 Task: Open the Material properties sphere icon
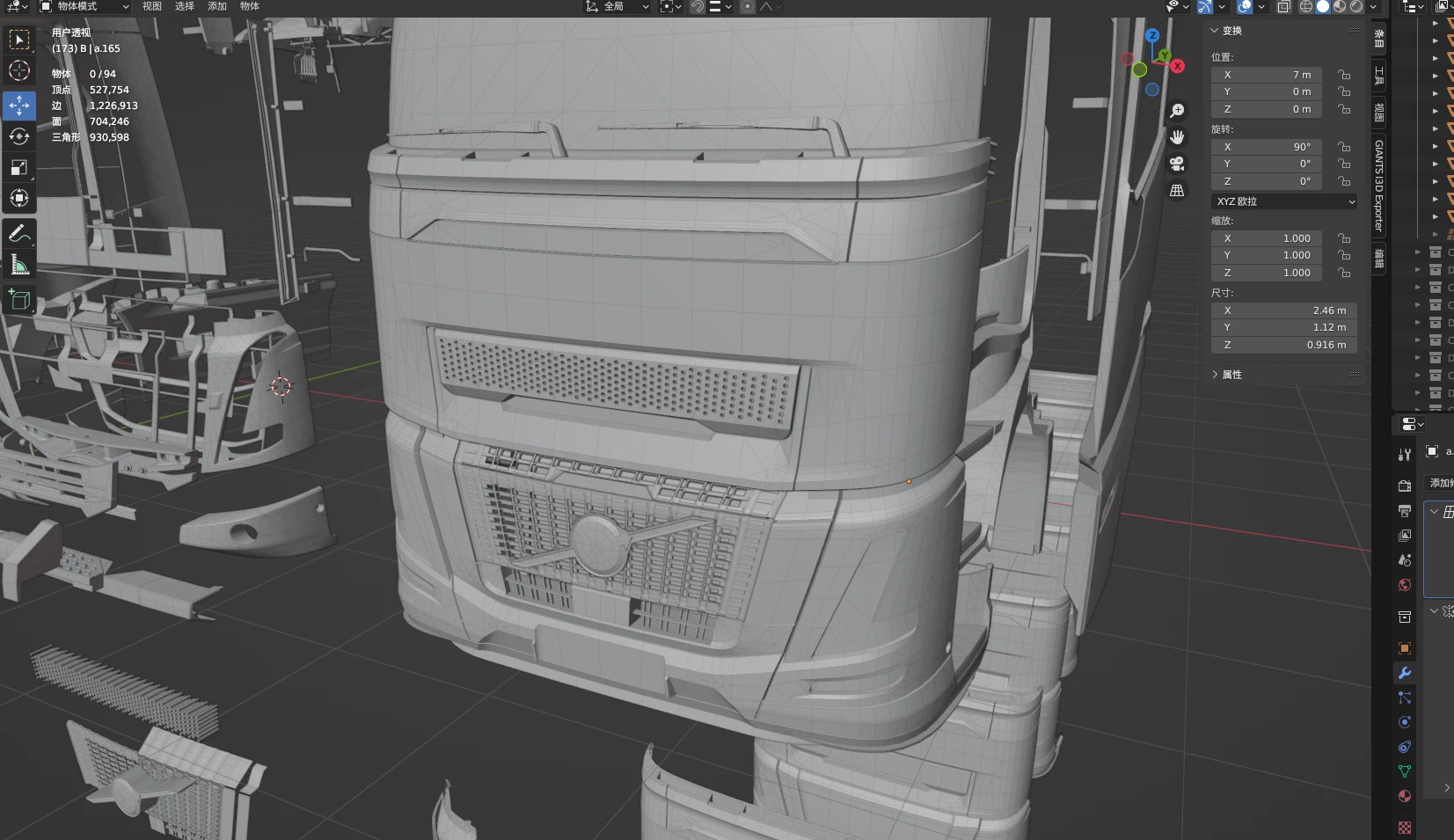[1404, 796]
